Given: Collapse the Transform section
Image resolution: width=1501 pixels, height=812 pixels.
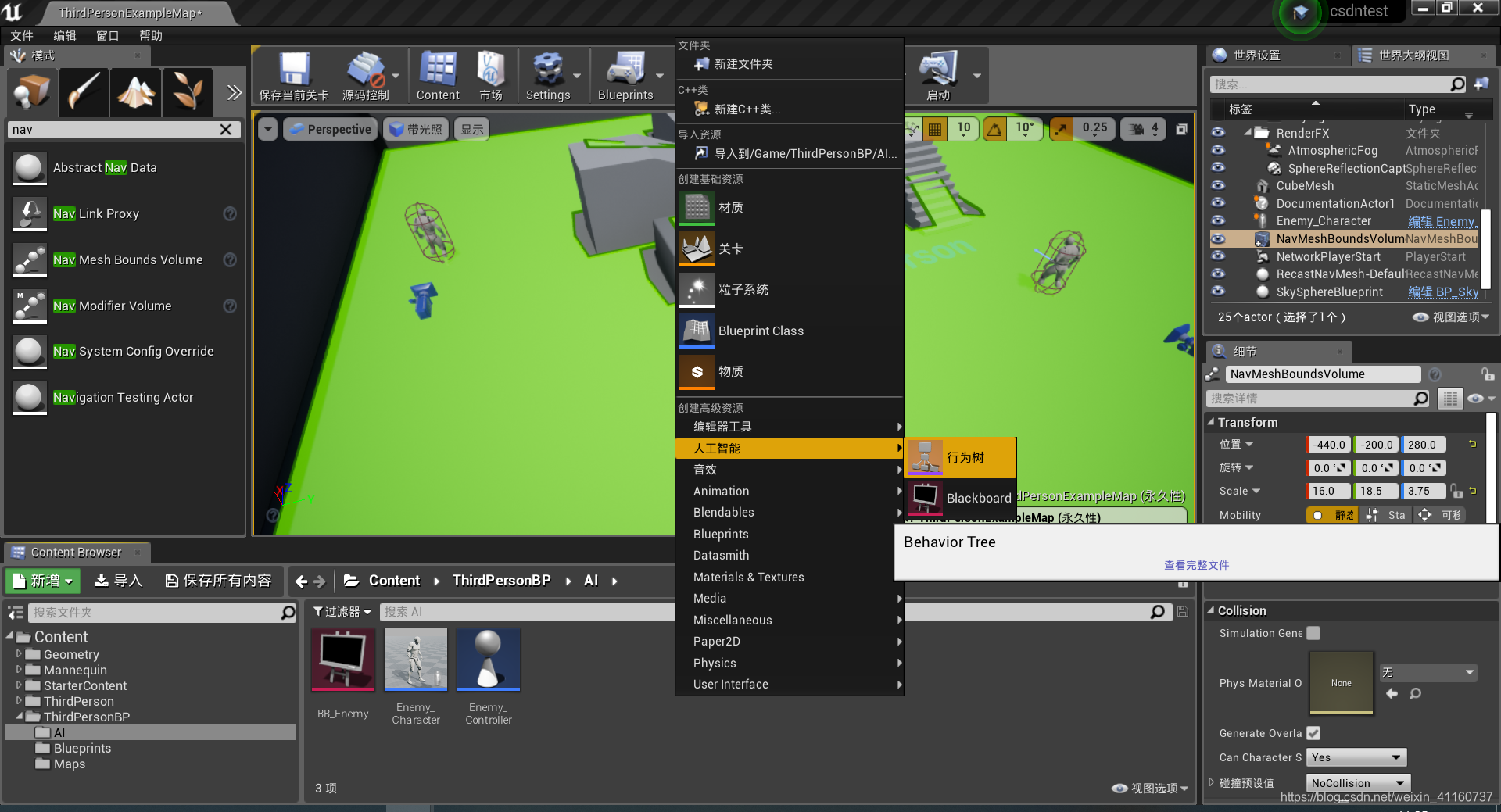Looking at the screenshot, I should pyautogui.click(x=1211, y=422).
